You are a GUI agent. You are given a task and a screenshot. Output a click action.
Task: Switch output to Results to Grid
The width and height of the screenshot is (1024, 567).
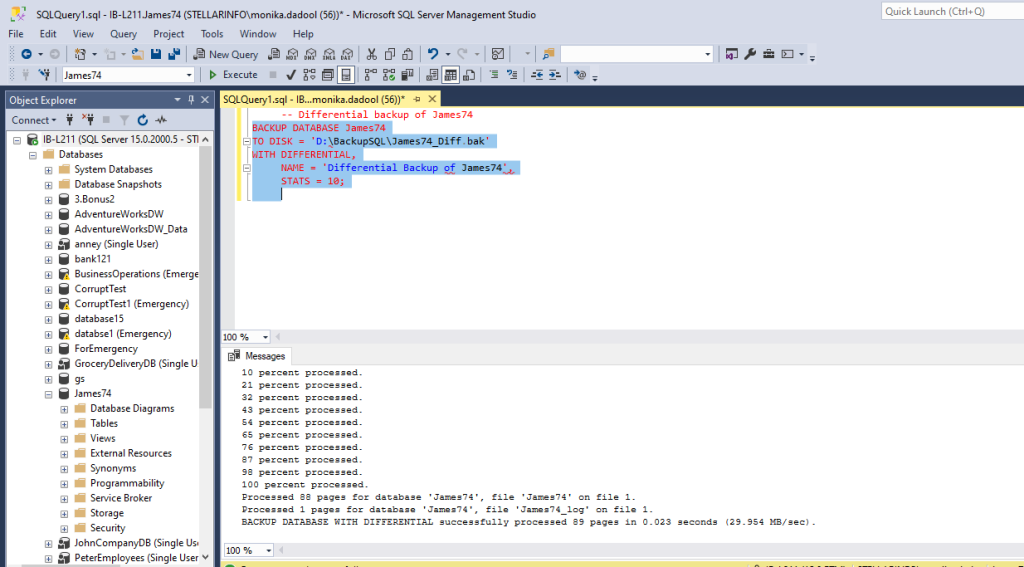pos(451,75)
